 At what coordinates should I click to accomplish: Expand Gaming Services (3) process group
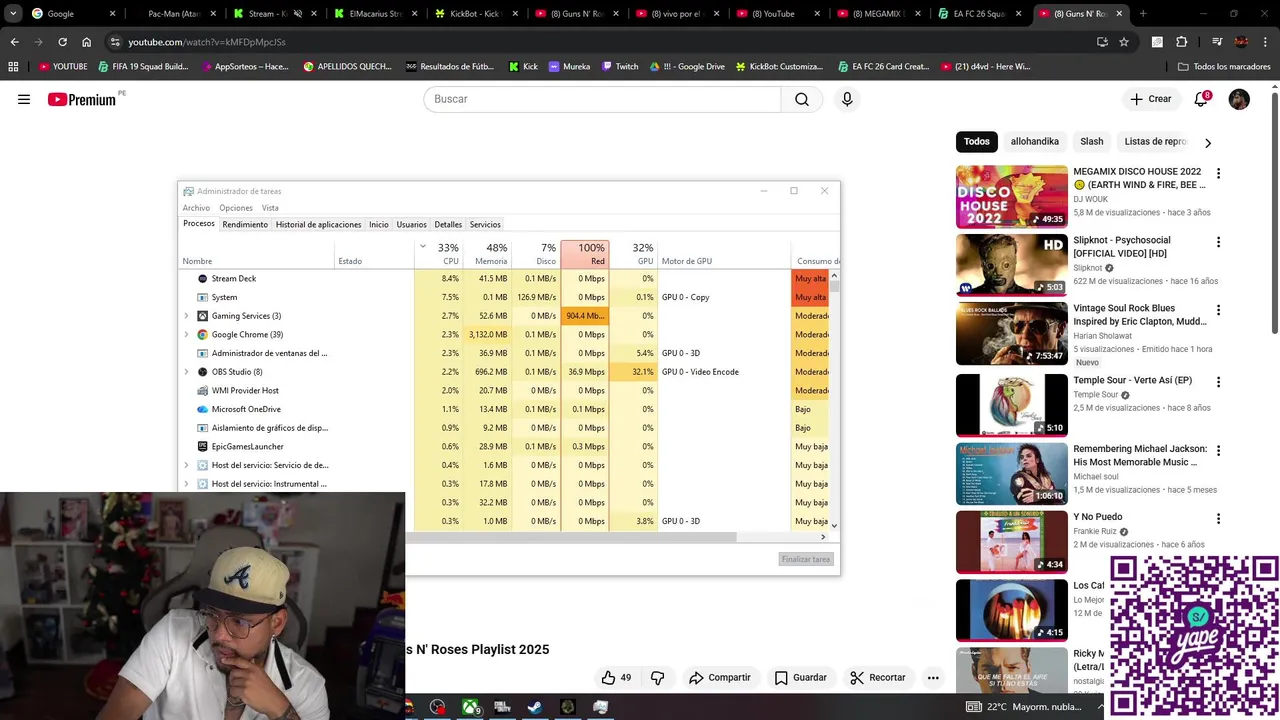[186, 316]
